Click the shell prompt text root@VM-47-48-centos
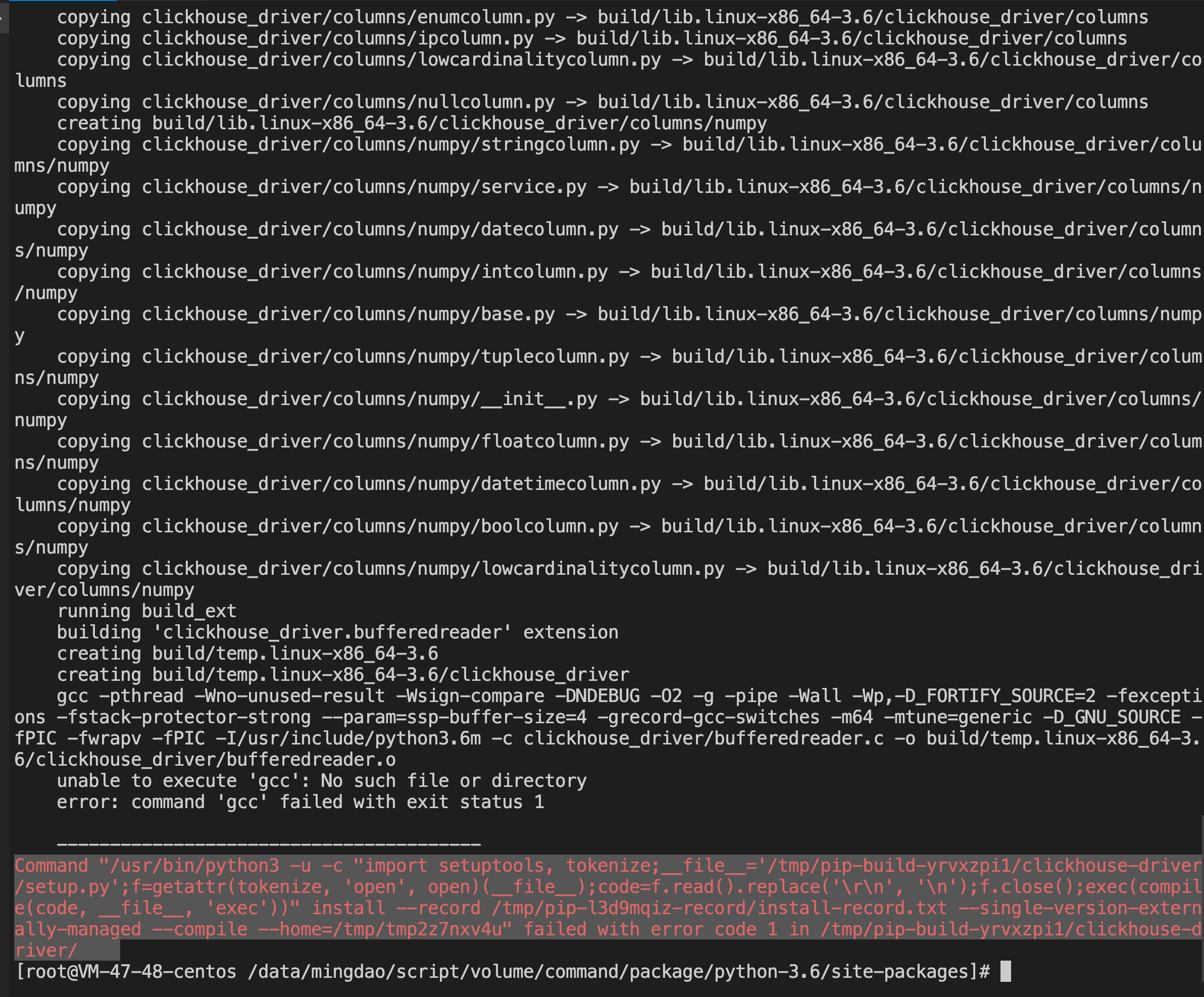This screenshot has width=1204, height=997. point(131,972)
